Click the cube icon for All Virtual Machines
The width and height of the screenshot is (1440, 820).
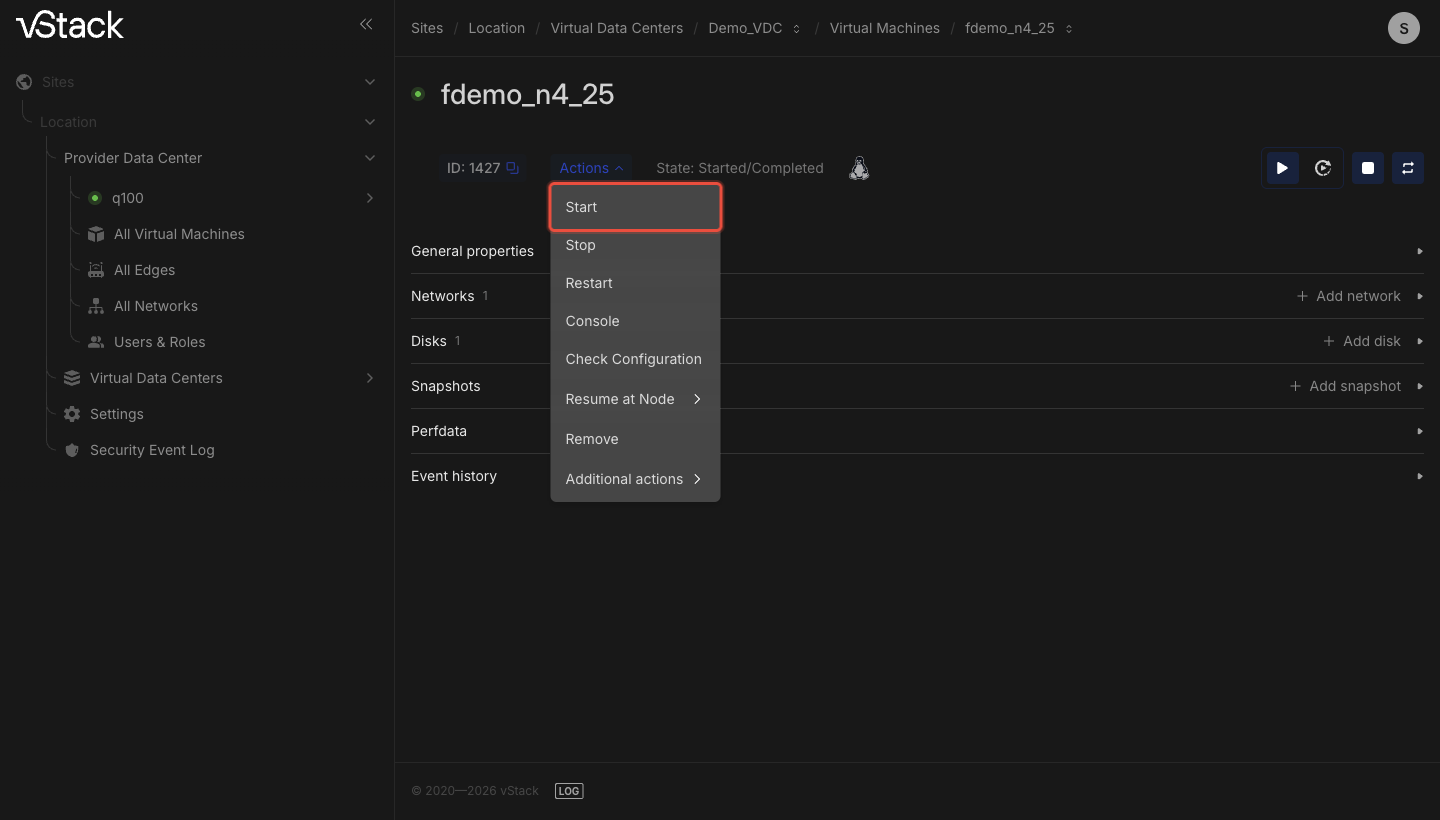click(96, 234)
